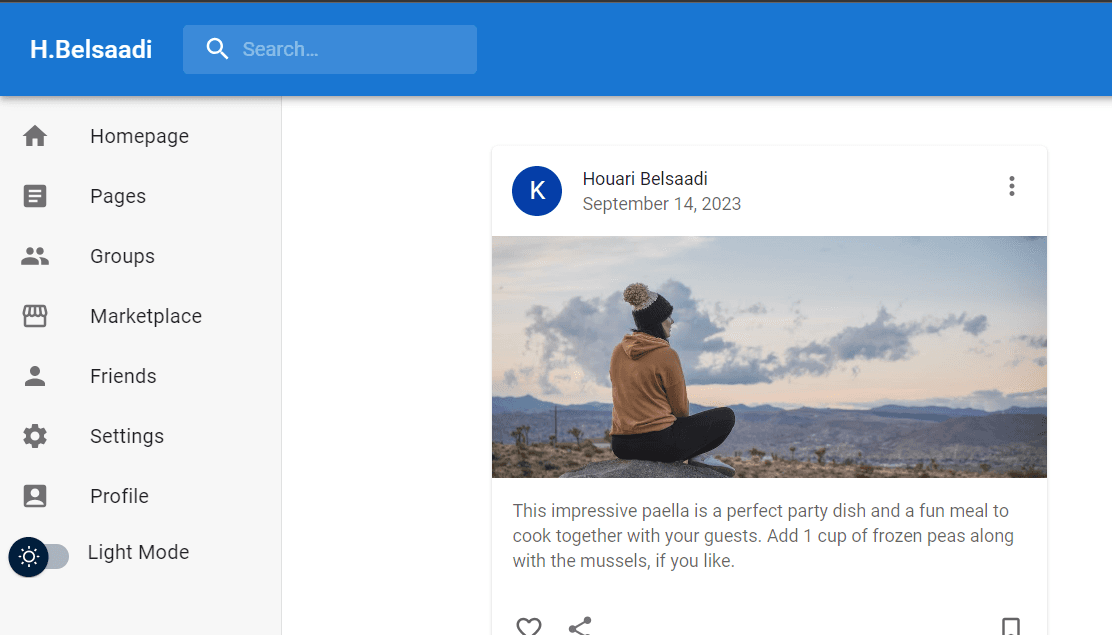Select the Friends person icon
The width and height of the screenshot is (1112, 635).
coord(35,375)
